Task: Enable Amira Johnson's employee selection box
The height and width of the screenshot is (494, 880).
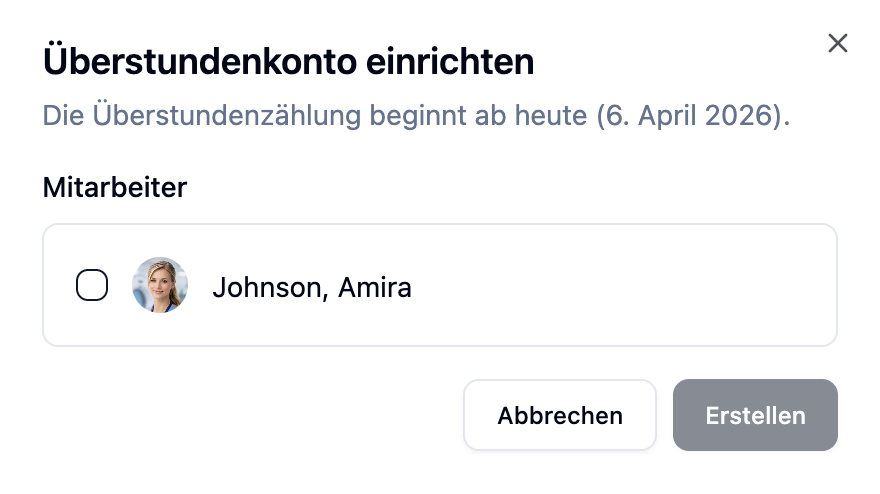Action: [x=92, y=286]
